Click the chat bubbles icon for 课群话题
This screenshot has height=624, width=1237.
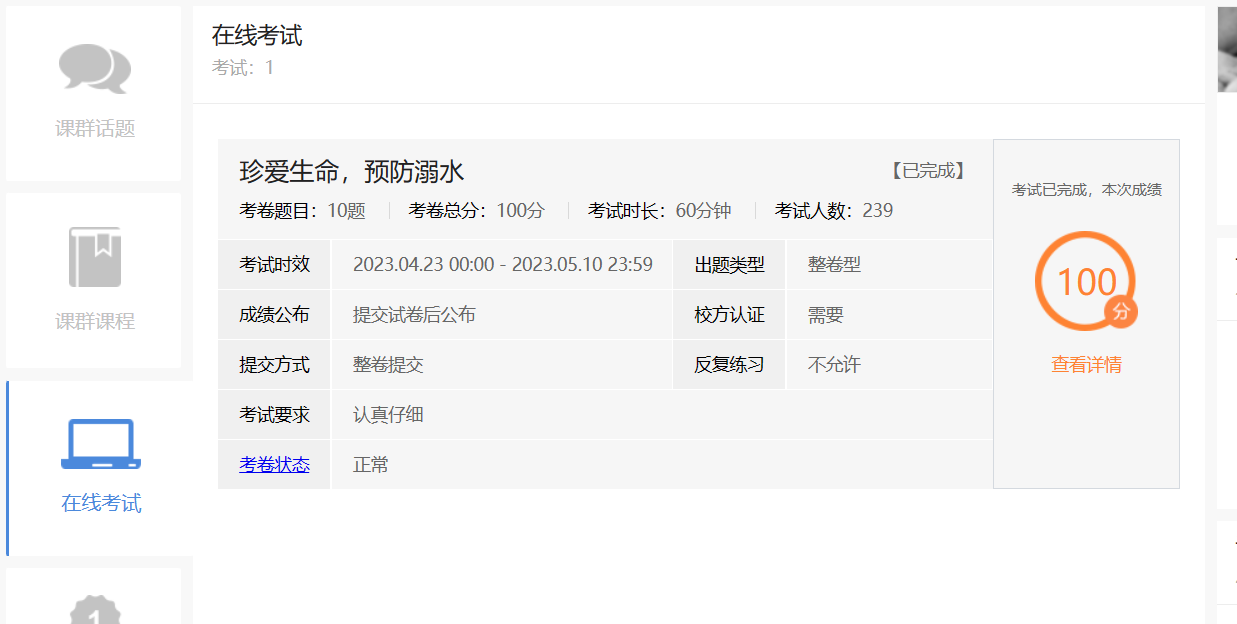pyautogui.click(x=94, y=68)
